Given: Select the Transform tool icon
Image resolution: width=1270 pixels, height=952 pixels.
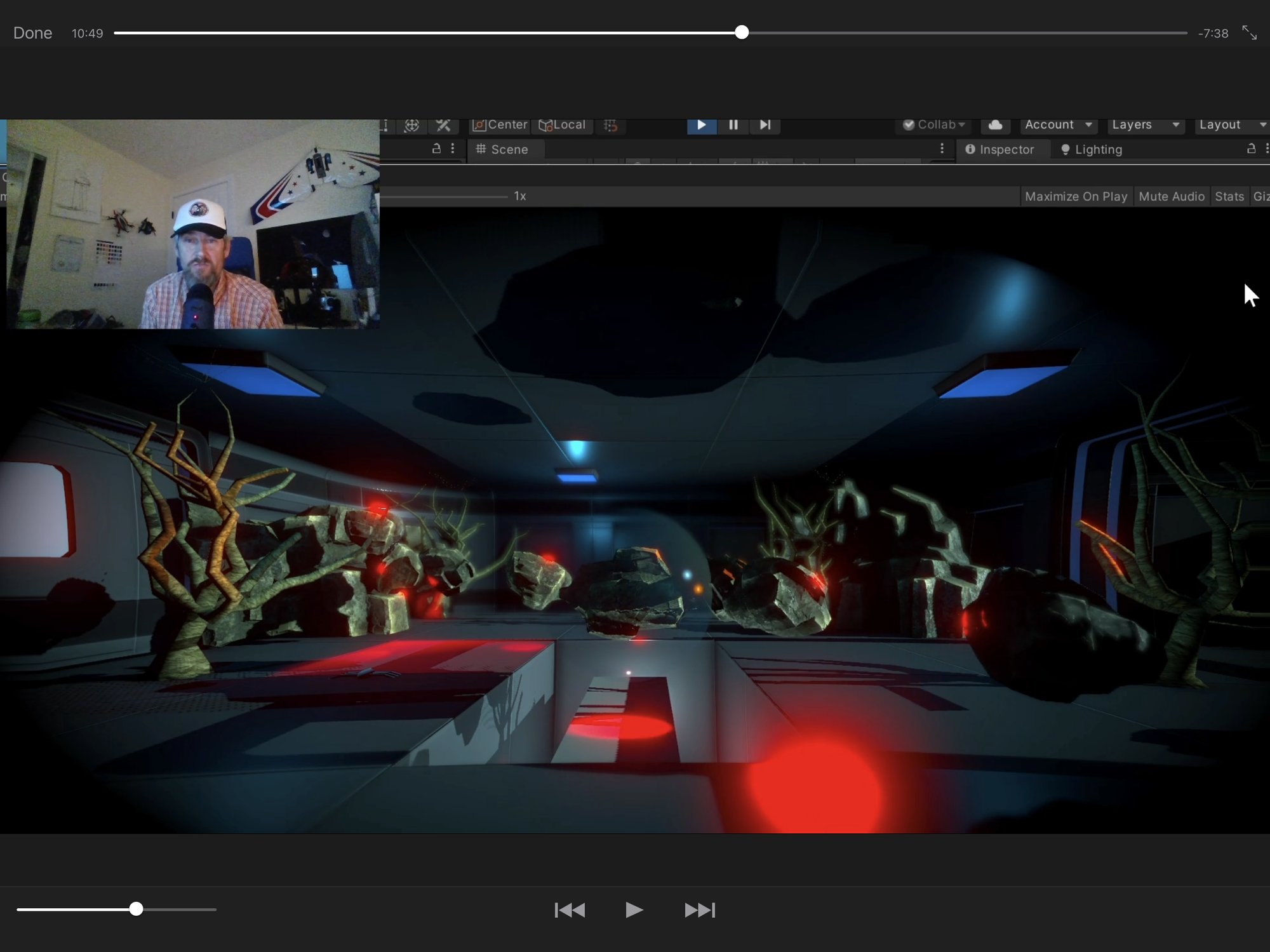Looking at the screenshot, I should tap(411, 125).
